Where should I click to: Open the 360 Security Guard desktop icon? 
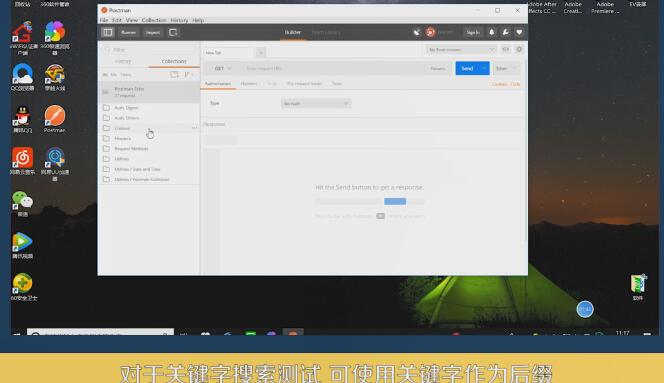[x=23, y=287]
